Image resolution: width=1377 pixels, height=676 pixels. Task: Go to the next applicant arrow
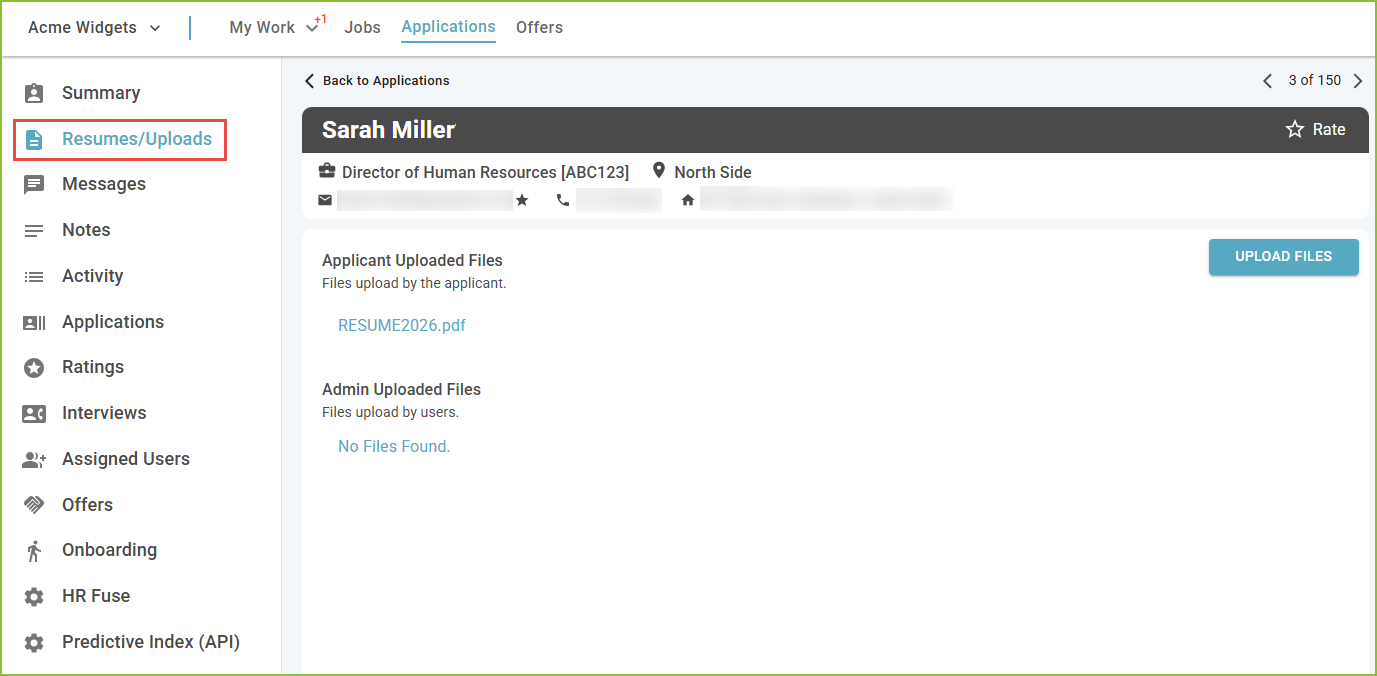click(x=1357, y=81)
